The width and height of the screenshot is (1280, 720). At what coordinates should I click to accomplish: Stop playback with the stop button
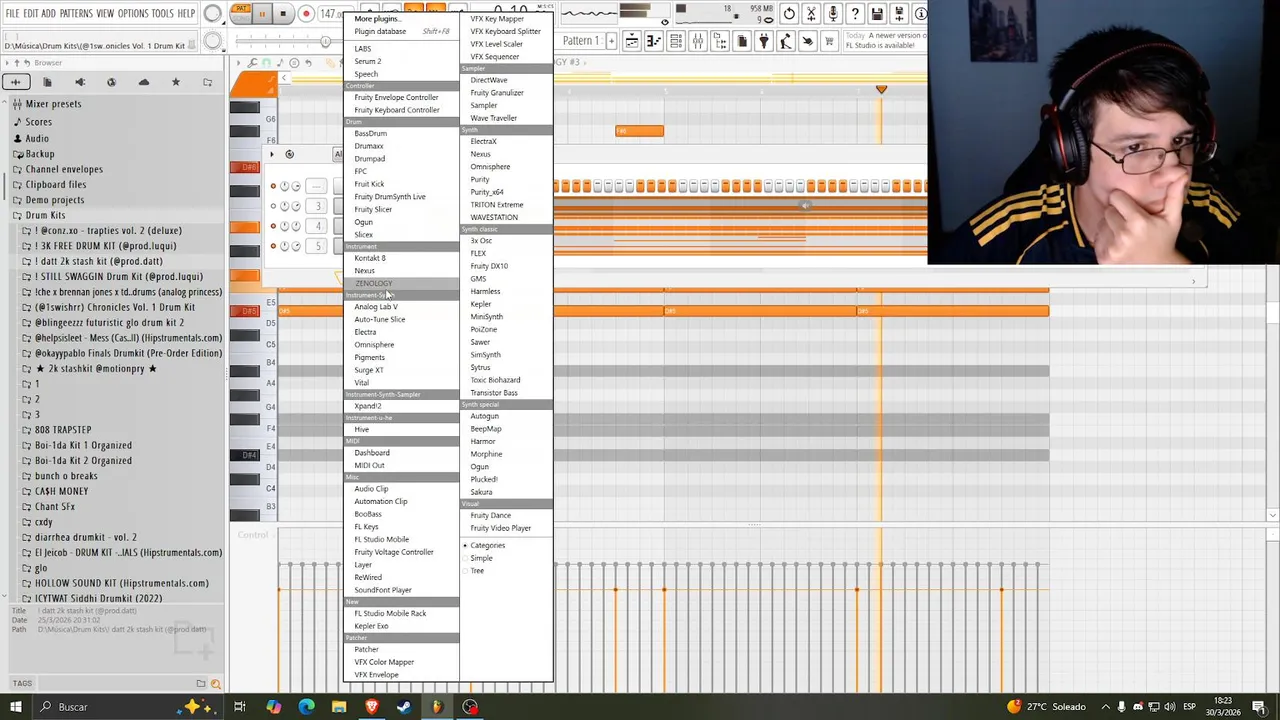click(x=283, y=14)
